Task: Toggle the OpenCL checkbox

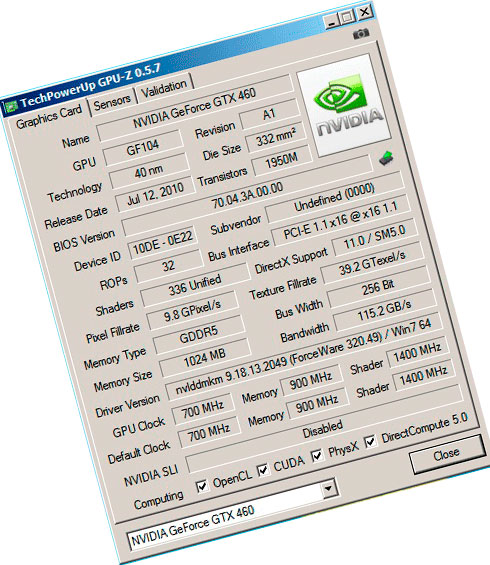Action: point(202,486)
